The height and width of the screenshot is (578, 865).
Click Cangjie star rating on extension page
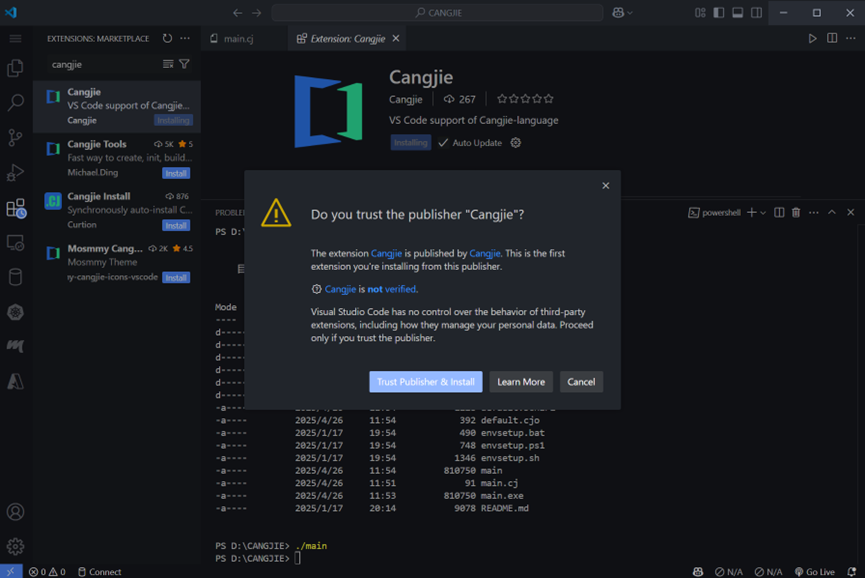[x=525, y=99]
